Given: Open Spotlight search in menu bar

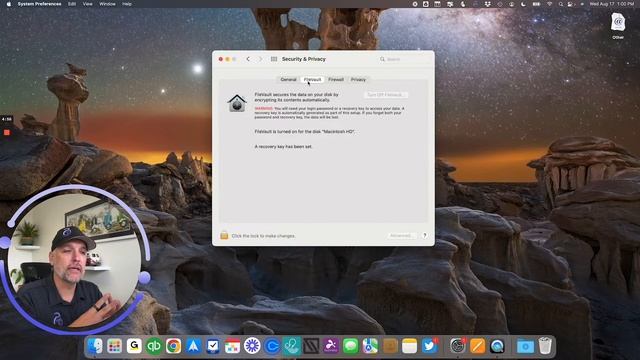Looking at the screenshot, I should click(x=560, y=4).
